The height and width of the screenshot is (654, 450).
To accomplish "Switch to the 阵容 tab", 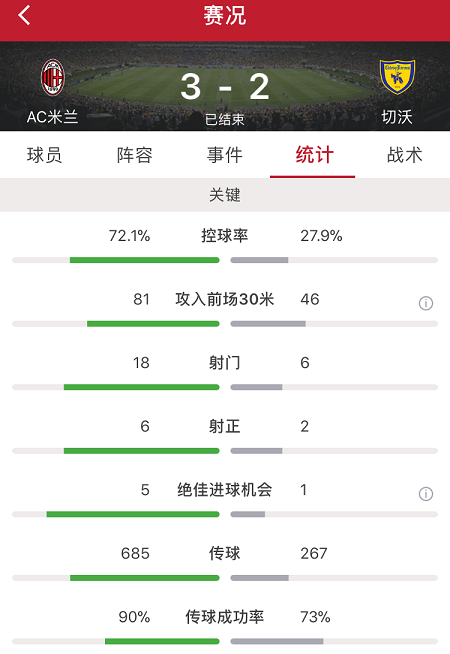I will tap(135, 155).
